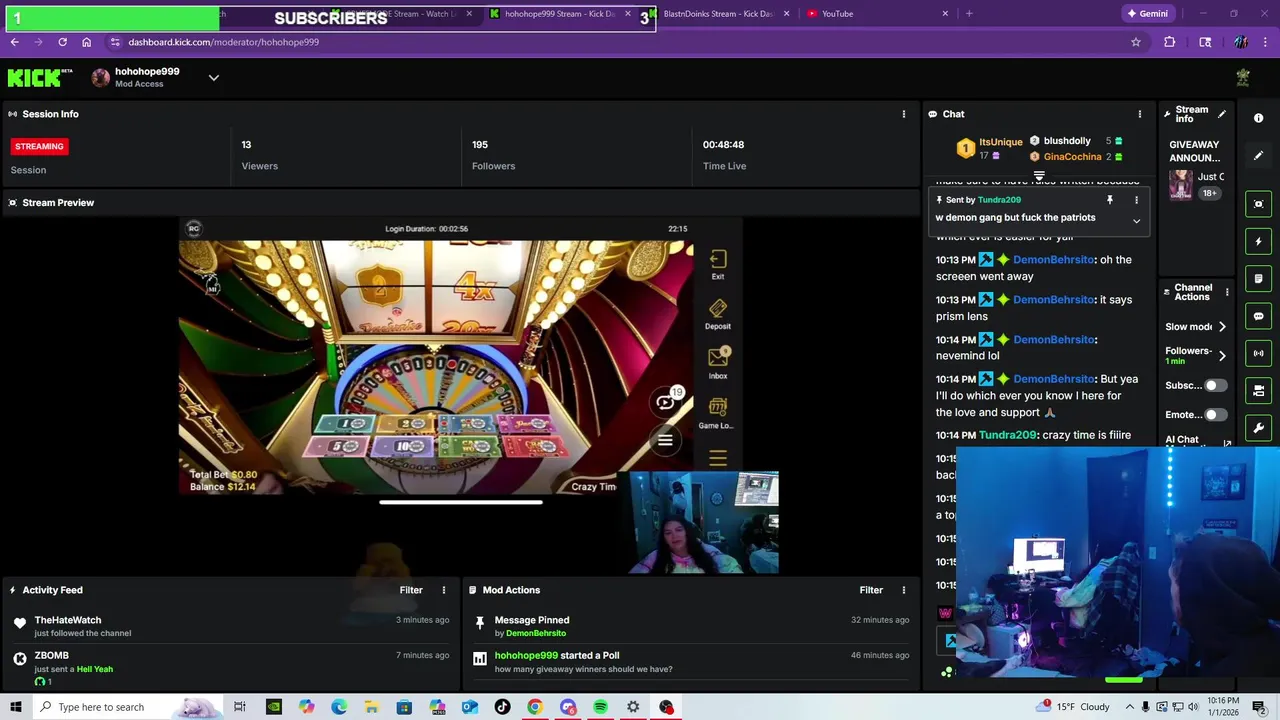Image resolution: width=1280 pixels, height=720 pixels.
Task: Click the lightning bolt icon in sidebar
Action: (x=1258, y=241)
